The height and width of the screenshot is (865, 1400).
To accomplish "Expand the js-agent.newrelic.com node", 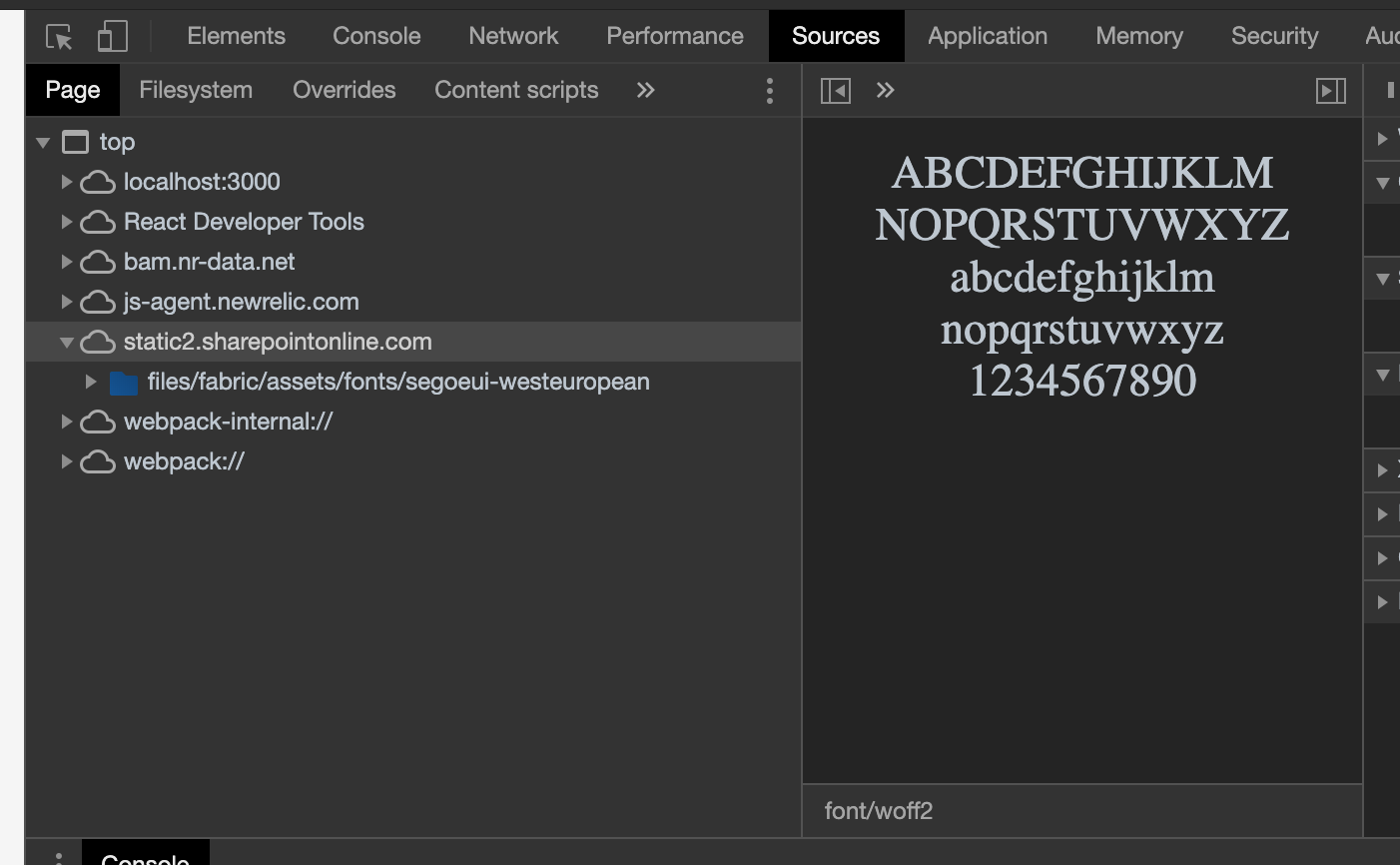I will tap(66, 302).
